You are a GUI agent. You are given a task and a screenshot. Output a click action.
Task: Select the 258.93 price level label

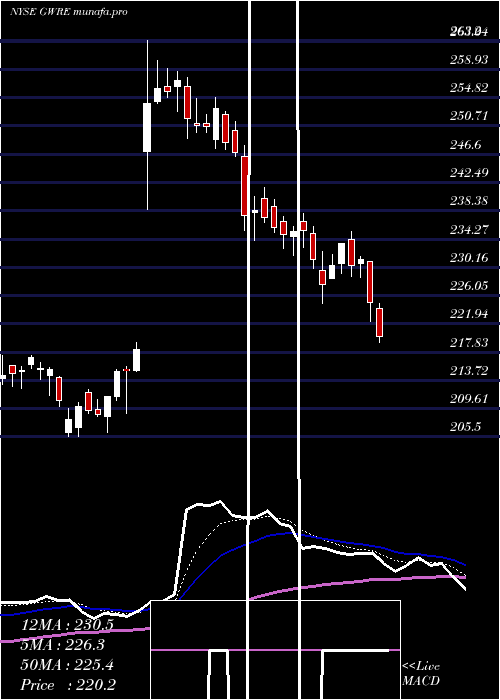(469, 59)
